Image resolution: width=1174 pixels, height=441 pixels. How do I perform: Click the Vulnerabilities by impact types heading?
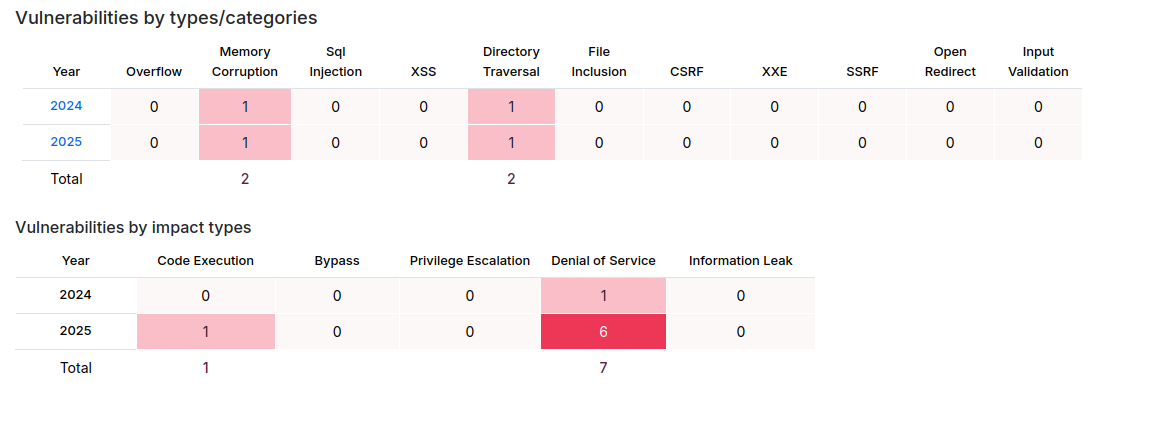(x=133, y=227)
